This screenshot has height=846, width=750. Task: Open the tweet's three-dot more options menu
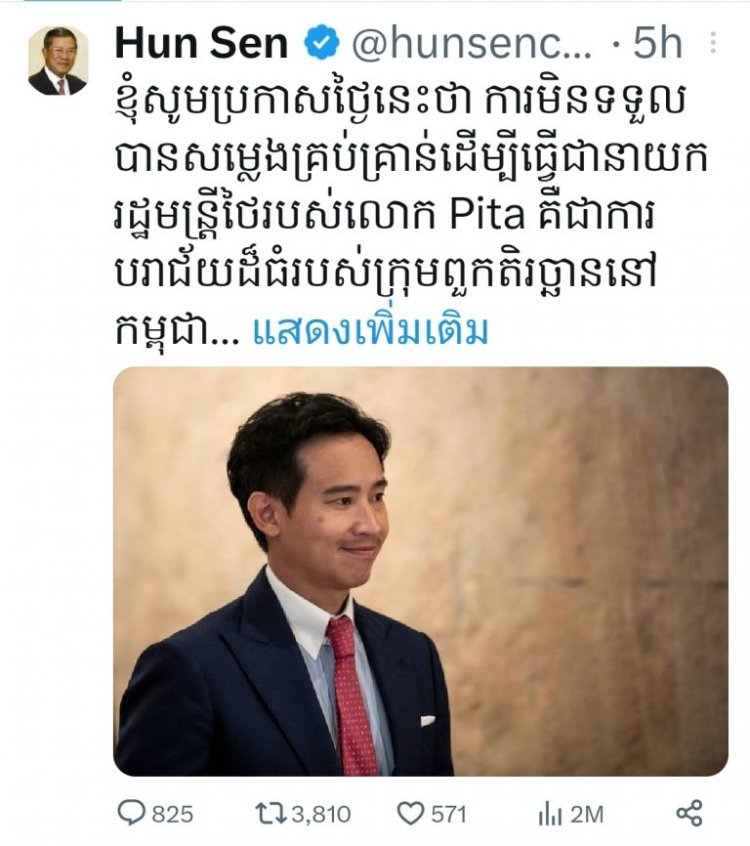click(713, 43)
